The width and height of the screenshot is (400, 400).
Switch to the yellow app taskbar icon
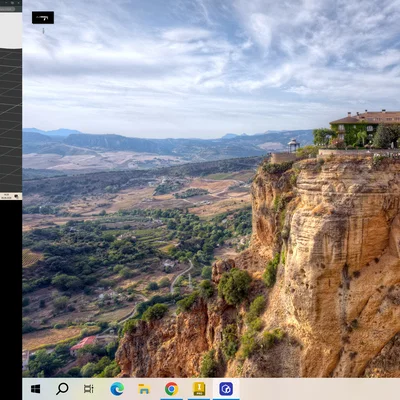[199, 389]
